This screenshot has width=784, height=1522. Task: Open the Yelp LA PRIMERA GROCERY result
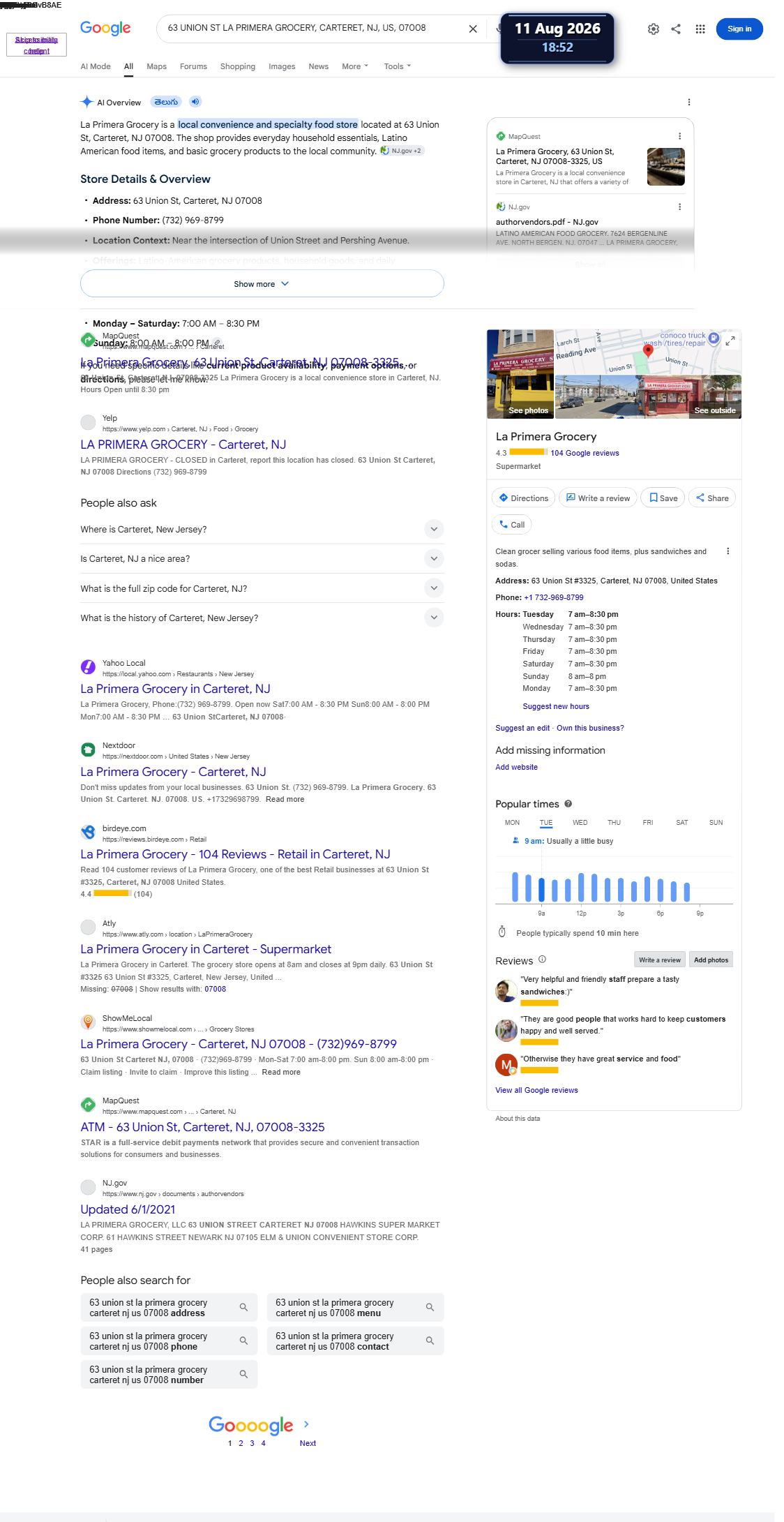click(183, 445)
